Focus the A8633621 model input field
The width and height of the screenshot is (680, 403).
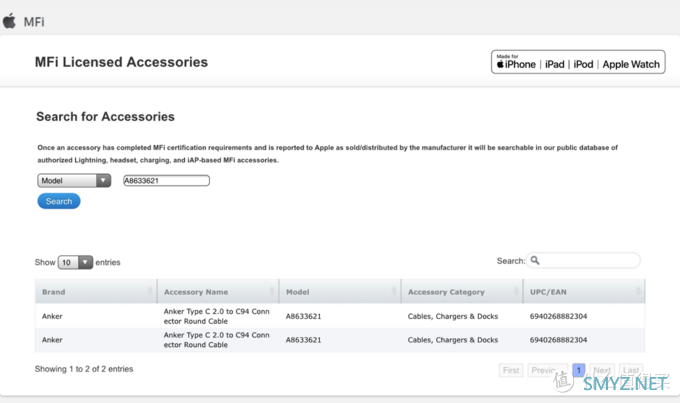(x=167, y=180)
